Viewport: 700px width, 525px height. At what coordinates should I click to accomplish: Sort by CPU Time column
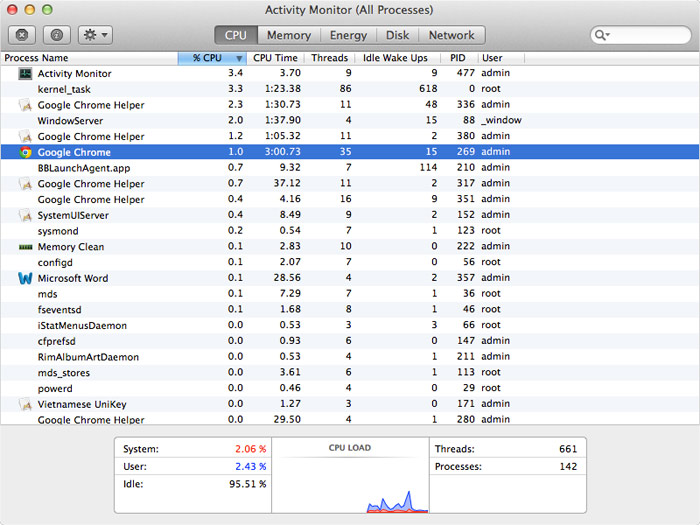(275, 58)
